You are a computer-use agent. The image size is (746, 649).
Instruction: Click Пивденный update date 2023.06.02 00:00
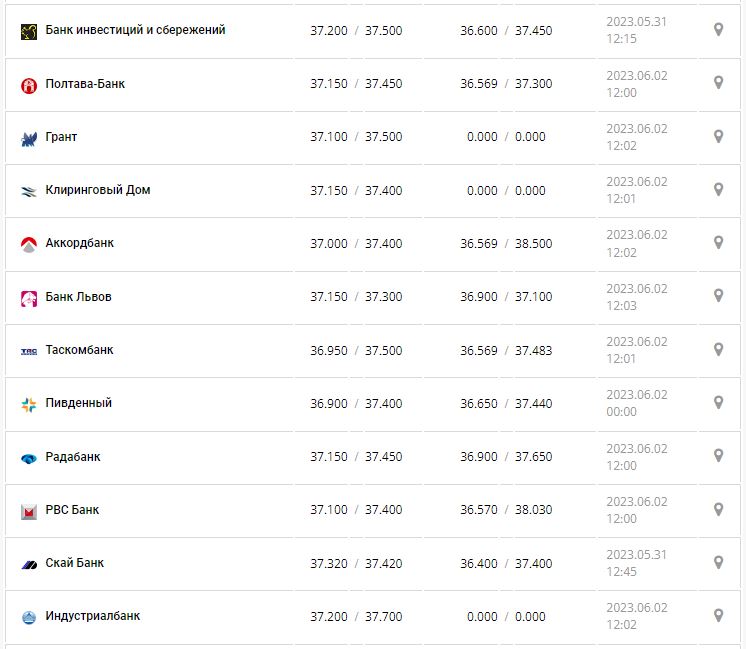pos(636,403)
